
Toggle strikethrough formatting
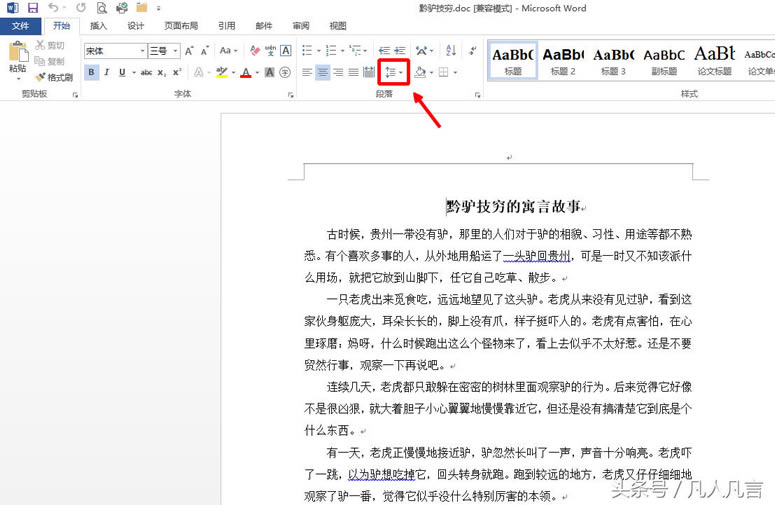tap(146, 72)
